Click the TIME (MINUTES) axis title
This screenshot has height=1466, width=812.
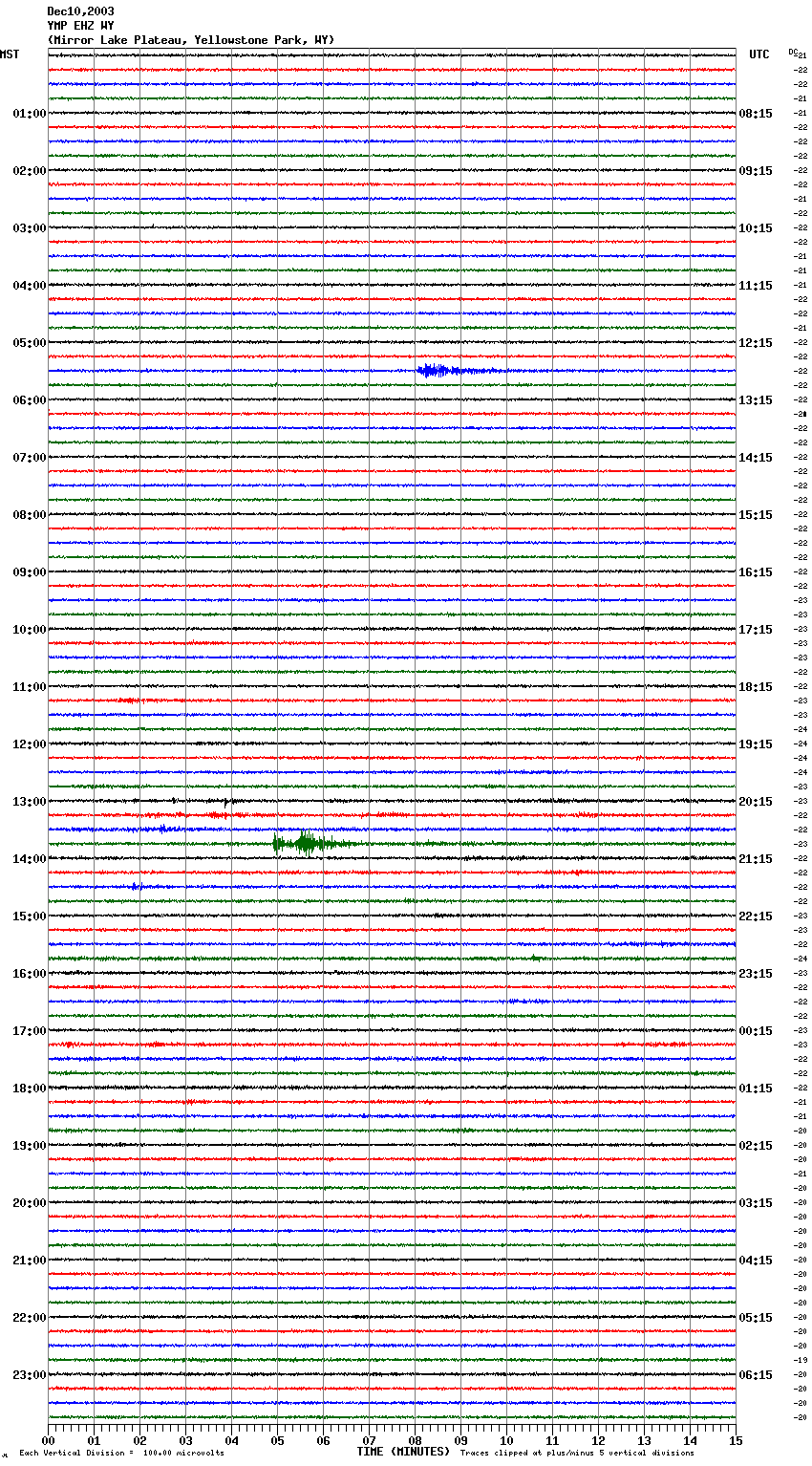pos(403,1452)
